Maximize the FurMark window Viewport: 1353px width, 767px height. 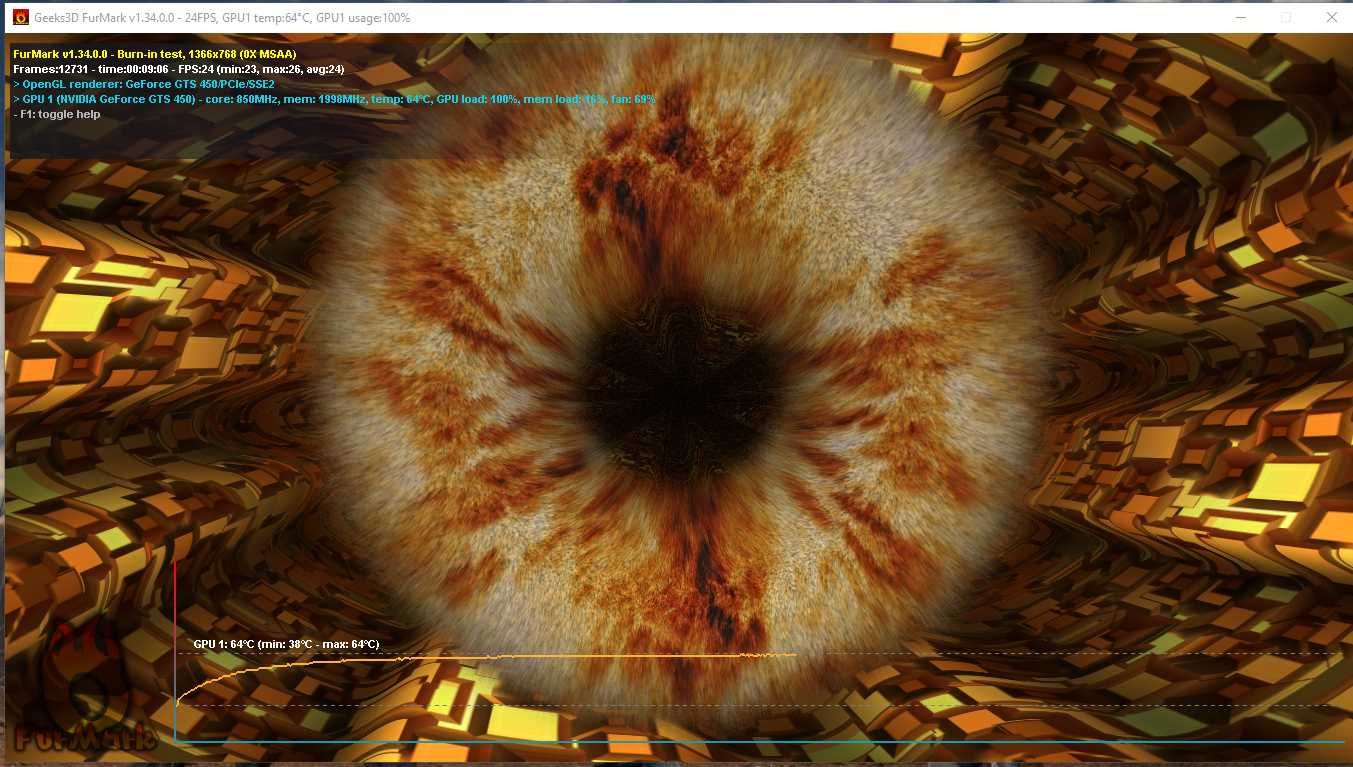click(1286, 17)
